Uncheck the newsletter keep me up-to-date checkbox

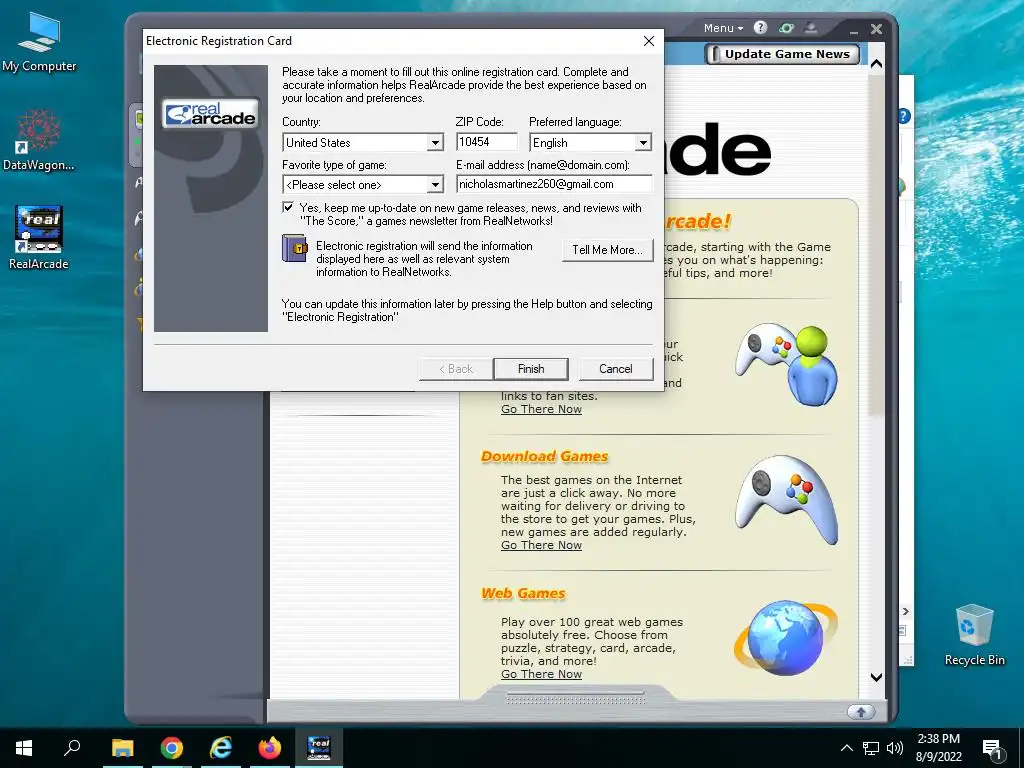[287, 208]
